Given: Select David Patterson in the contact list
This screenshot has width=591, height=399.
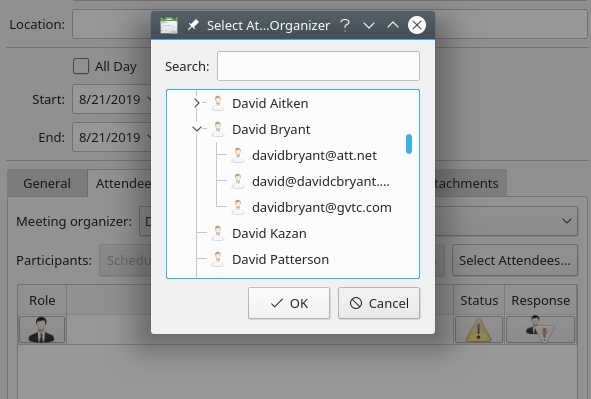Looking at the screenshot, I should click(280, 259).
